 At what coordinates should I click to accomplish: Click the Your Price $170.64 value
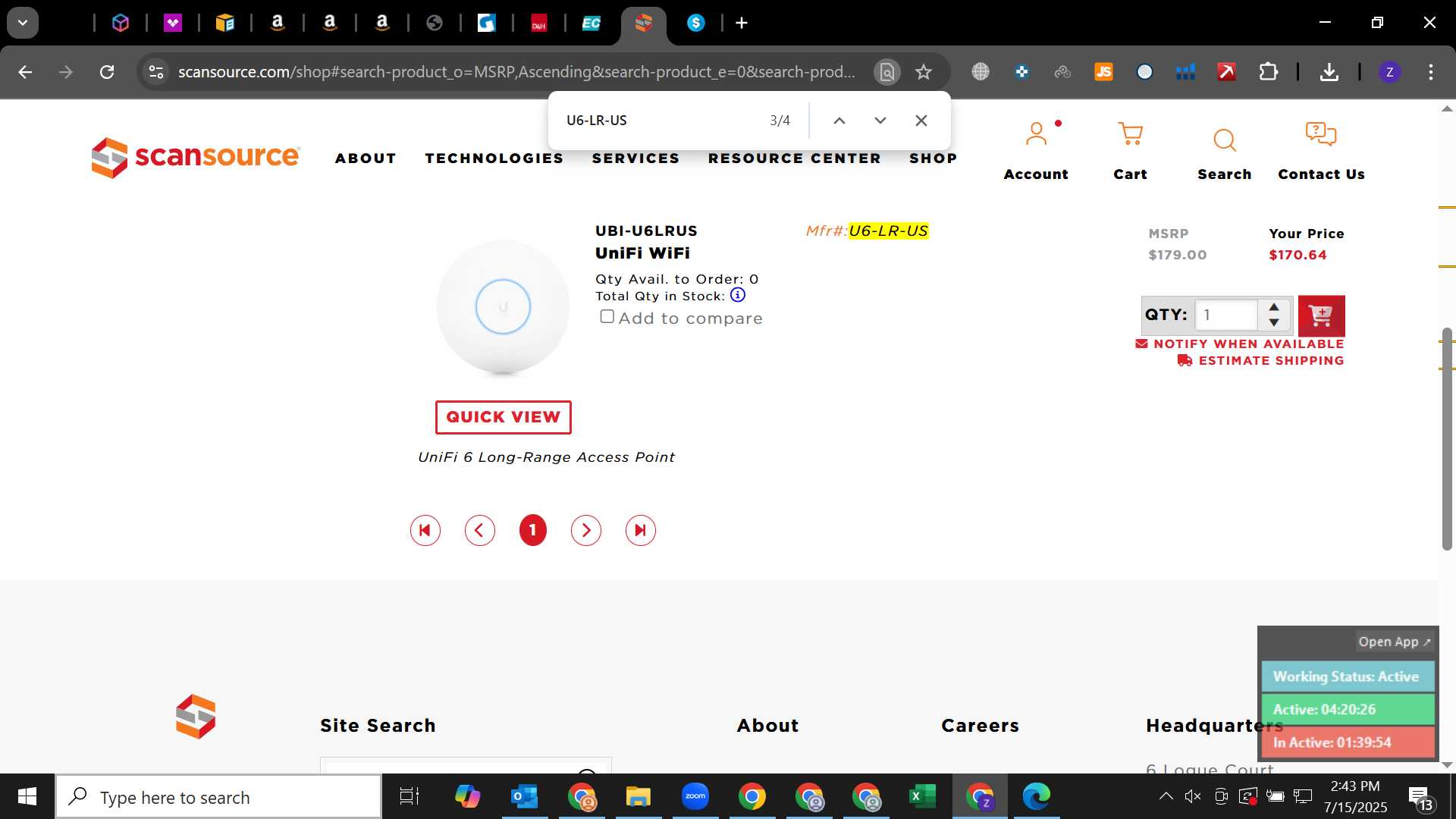click(1298, 255)
